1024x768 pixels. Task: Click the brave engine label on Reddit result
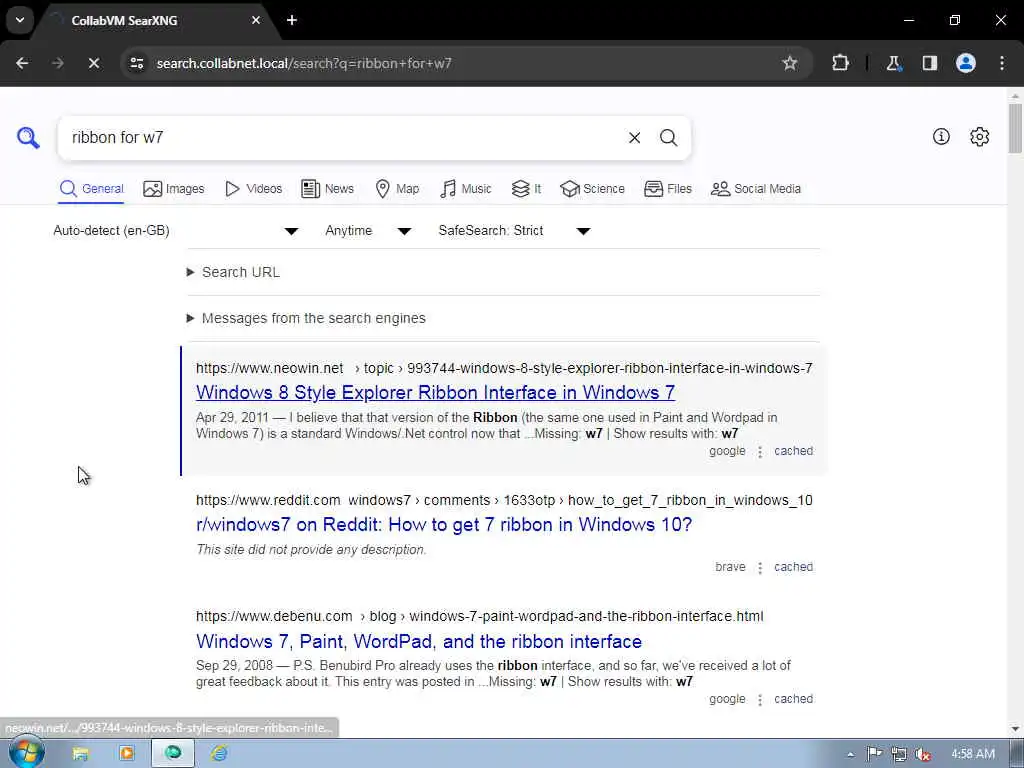tap(730, 567)
